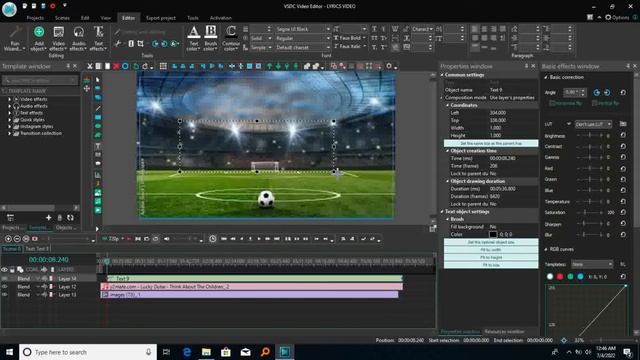Click the Fit to width button
This screenshot has height=360, width=640.
coord(491,250)
